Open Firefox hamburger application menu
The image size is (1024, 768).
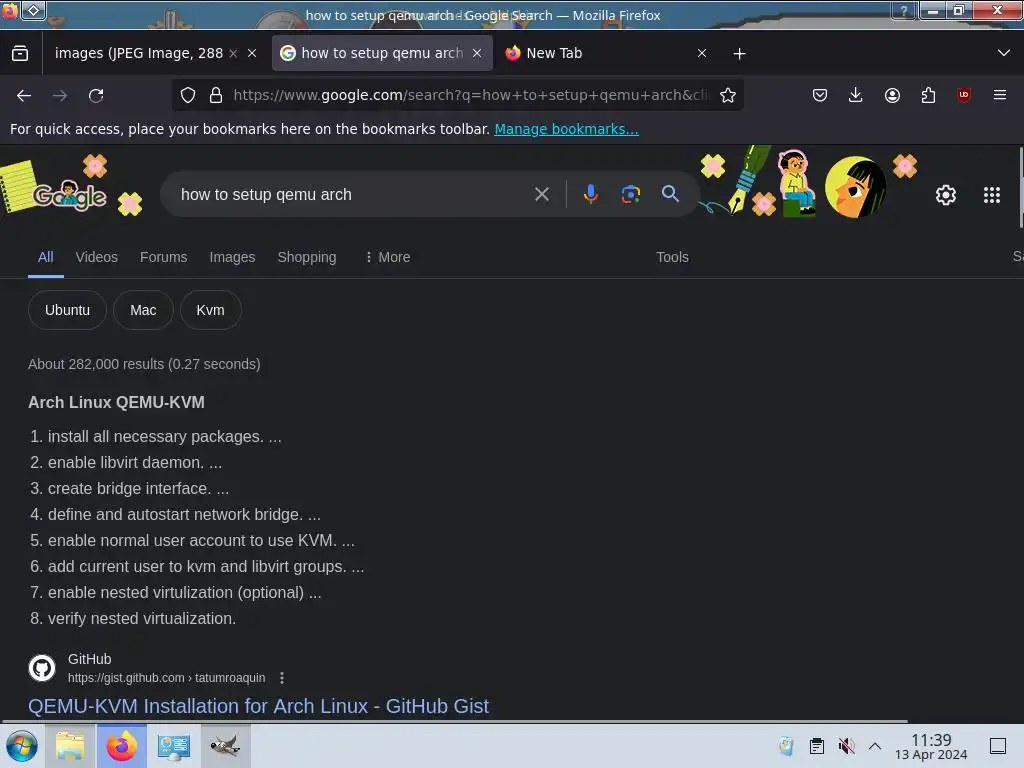point(1000,95)
